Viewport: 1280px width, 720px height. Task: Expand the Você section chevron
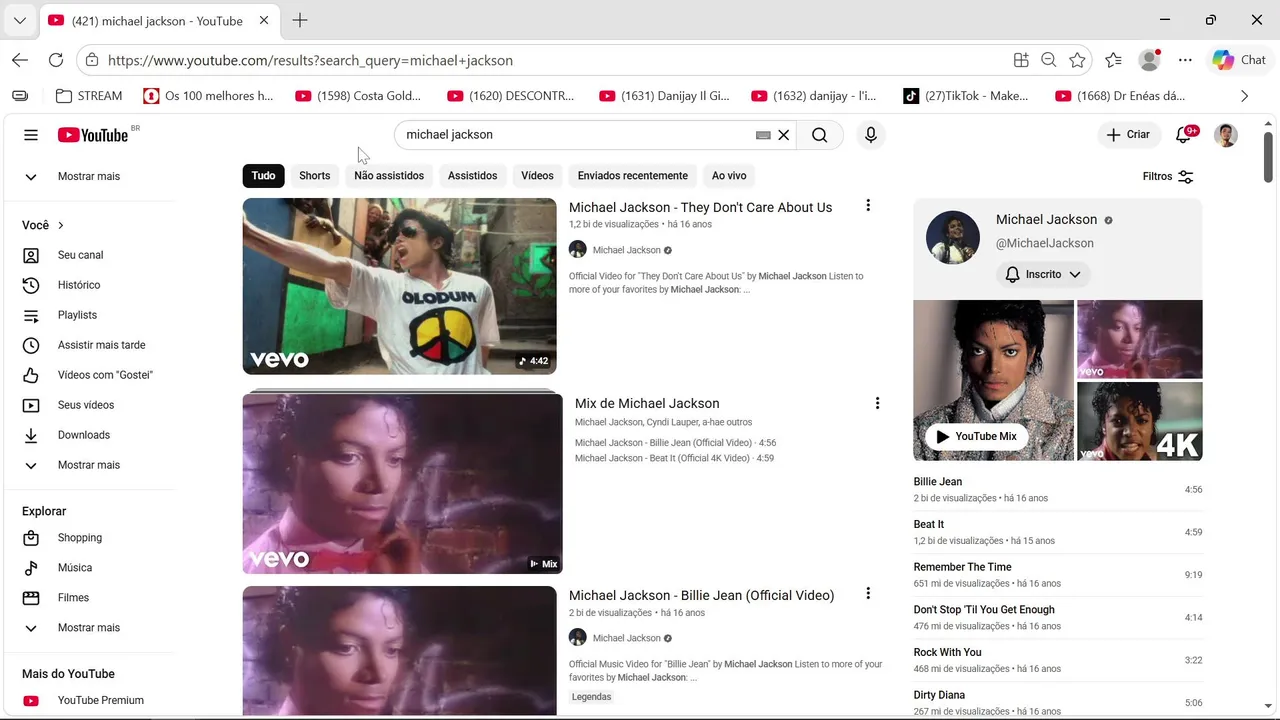pos(60,225)
